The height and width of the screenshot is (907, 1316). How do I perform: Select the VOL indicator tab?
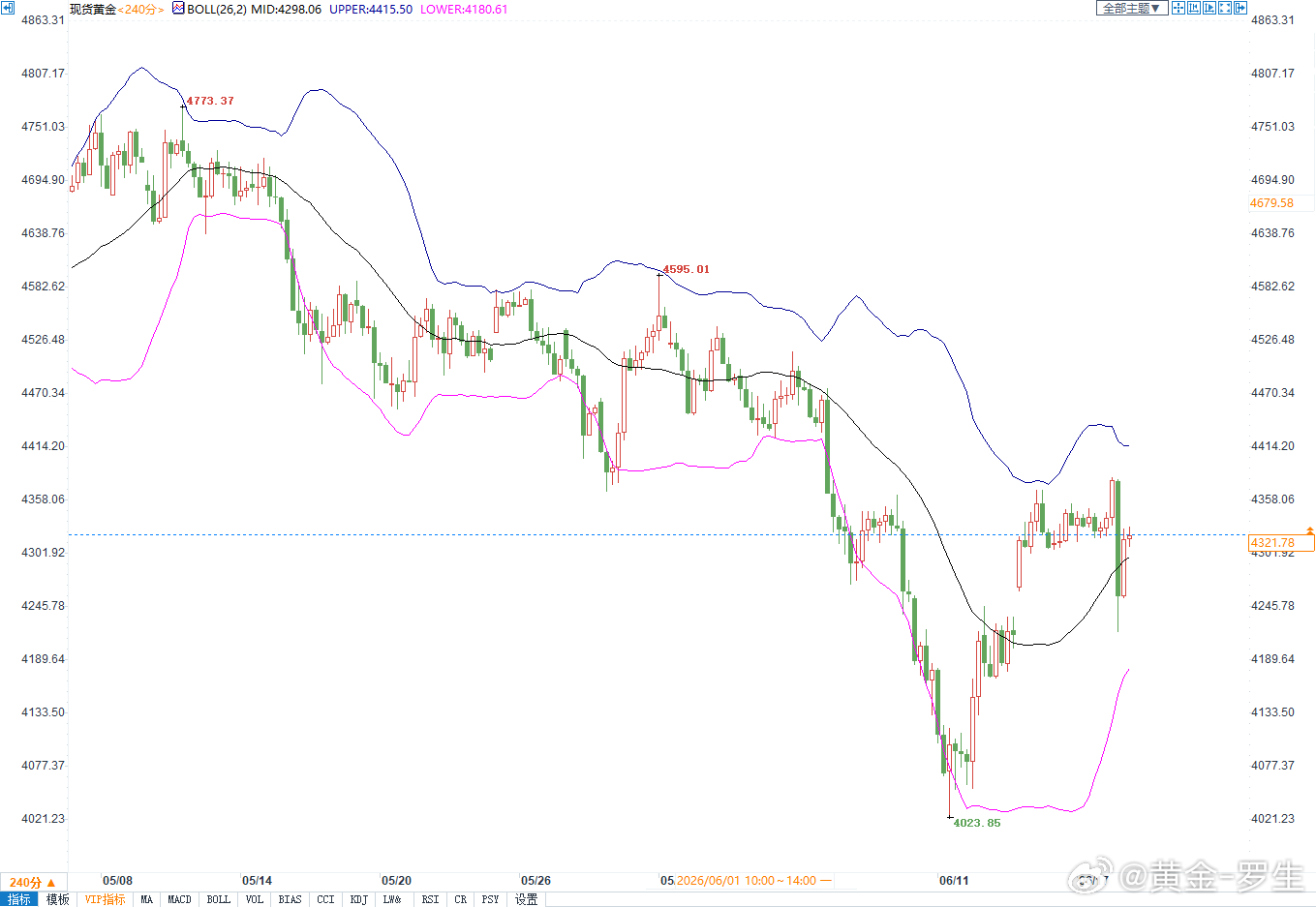[255, 899]
